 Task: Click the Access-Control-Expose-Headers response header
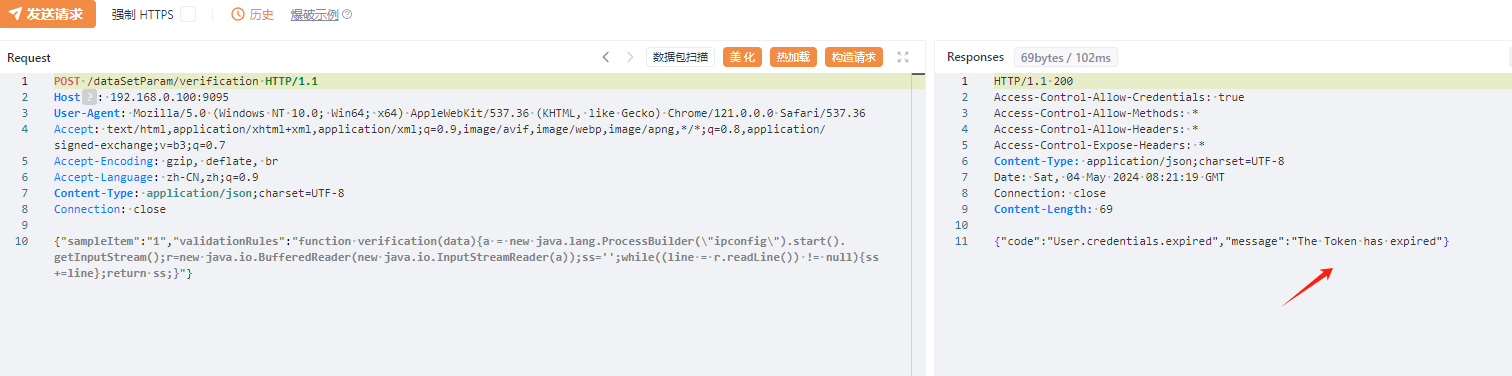tap(1099, 145)
